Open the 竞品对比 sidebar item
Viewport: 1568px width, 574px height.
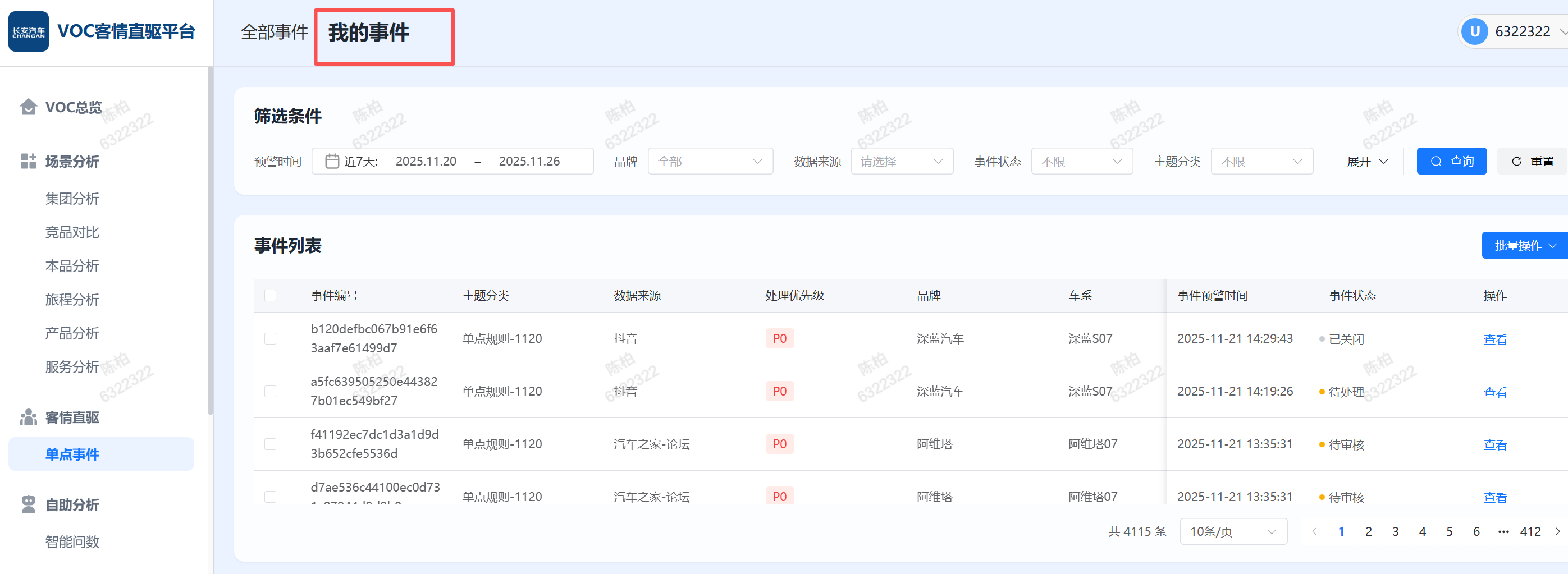[x=72, y=232]
